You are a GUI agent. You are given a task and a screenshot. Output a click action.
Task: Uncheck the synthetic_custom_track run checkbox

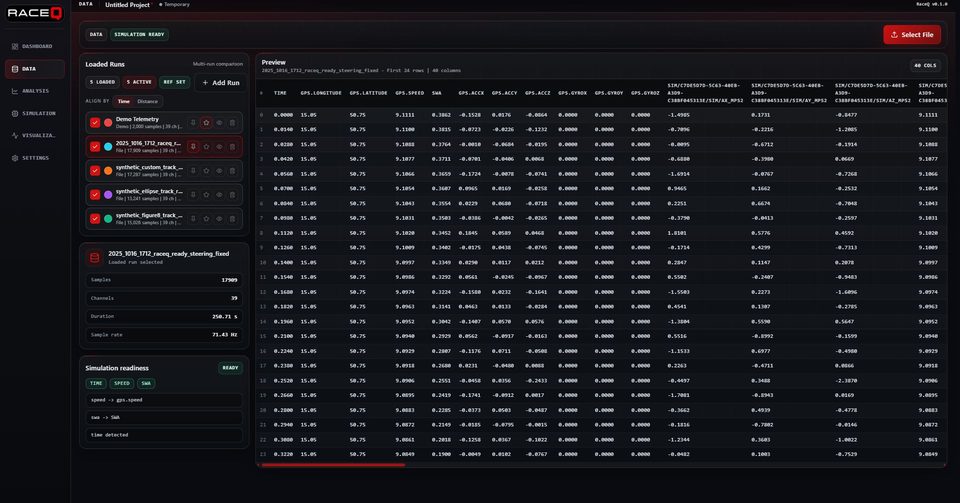[95, 171]
